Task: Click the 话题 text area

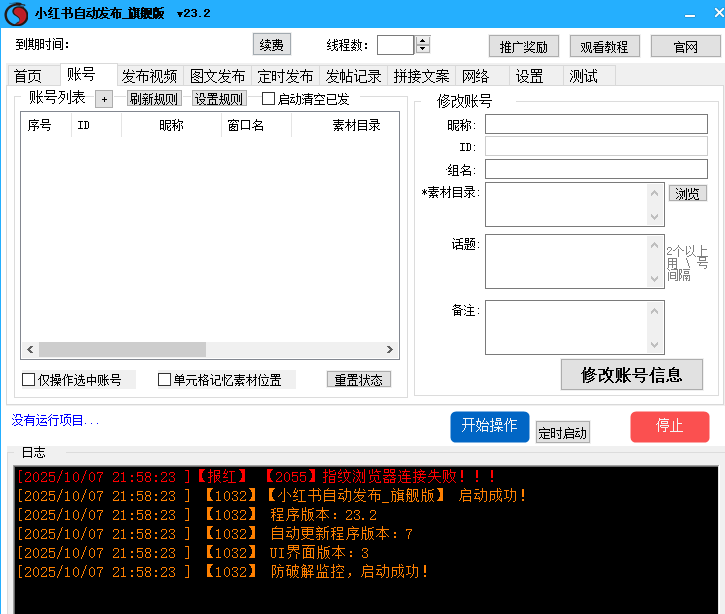Action: tap(566, 261)
